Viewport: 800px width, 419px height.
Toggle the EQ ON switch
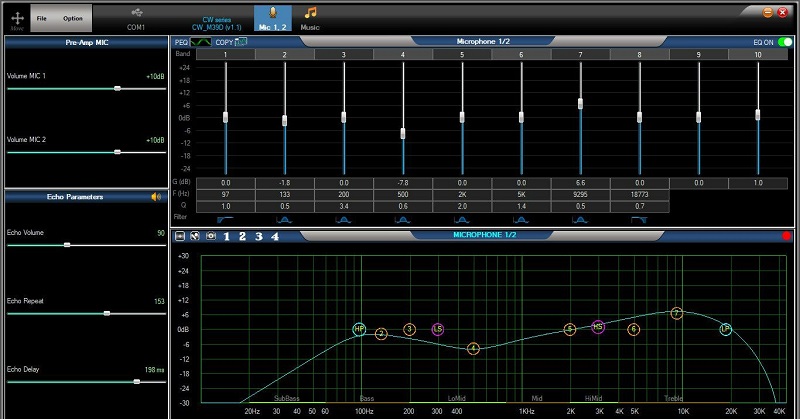[x=784, y=43]
